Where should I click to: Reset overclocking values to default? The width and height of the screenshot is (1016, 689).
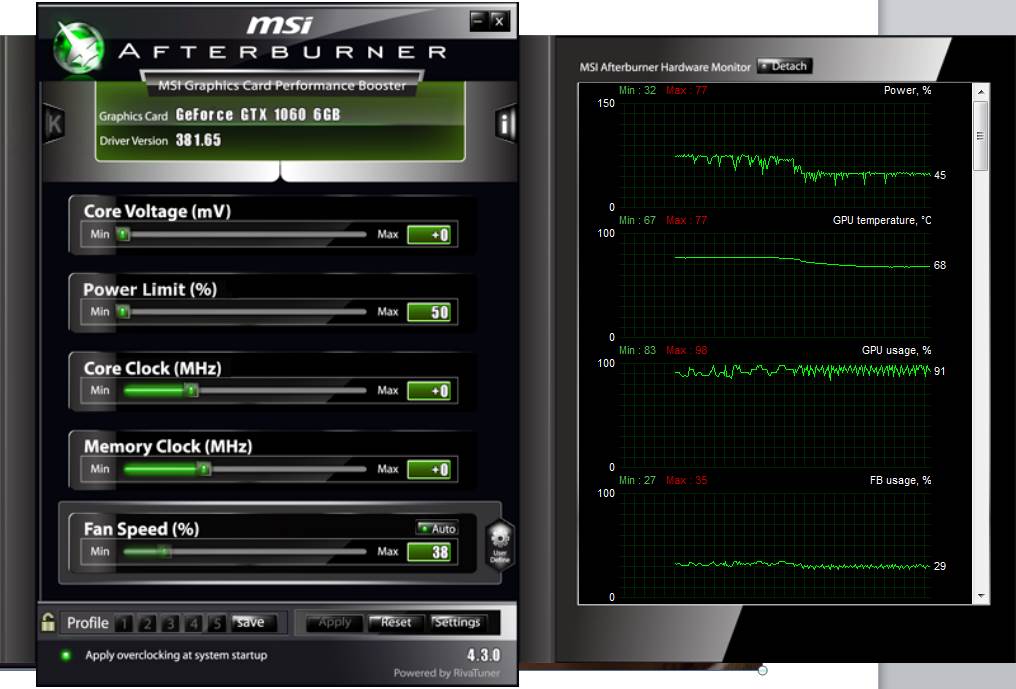pyautogui.click(x=395, y=622)
